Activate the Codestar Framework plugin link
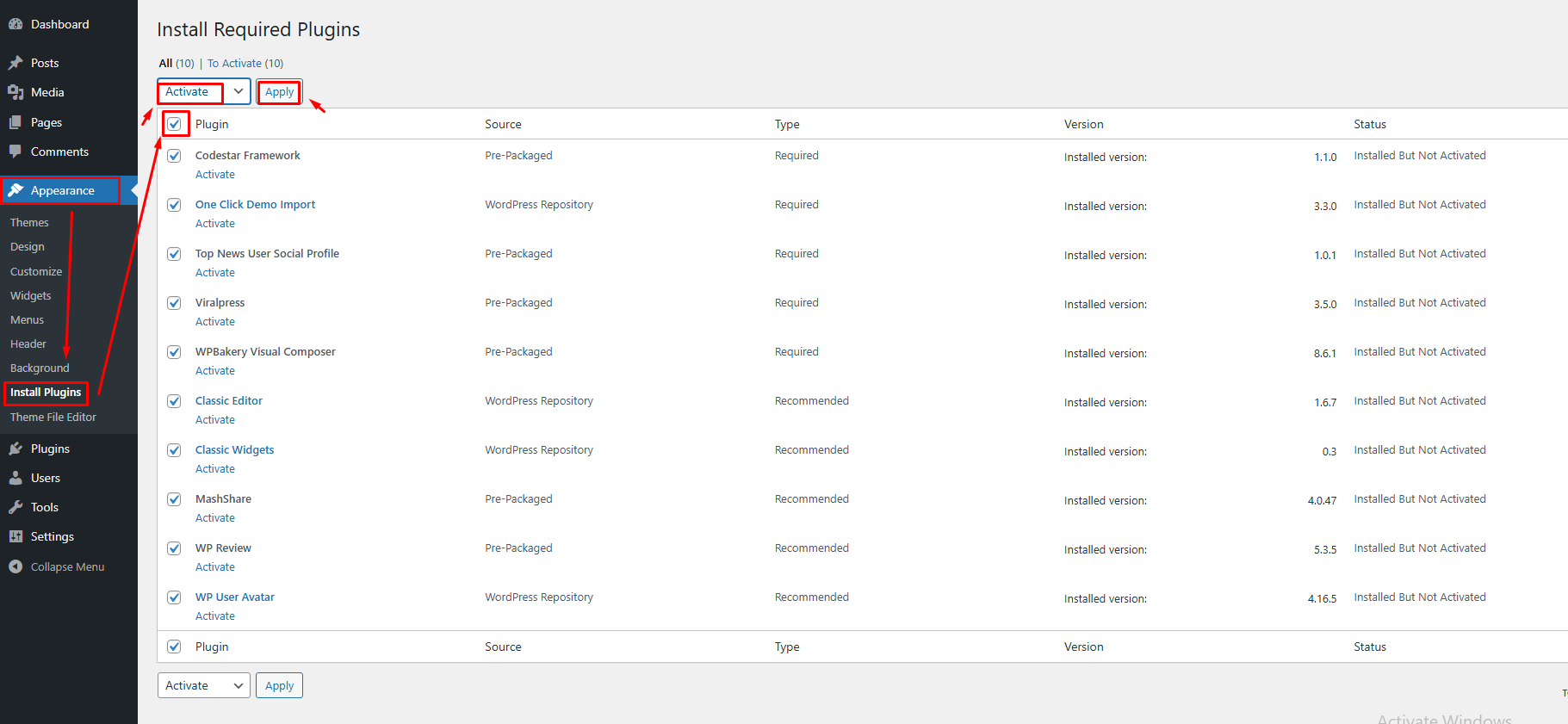The image size is (1568, 724). click(x=215, y=175)
